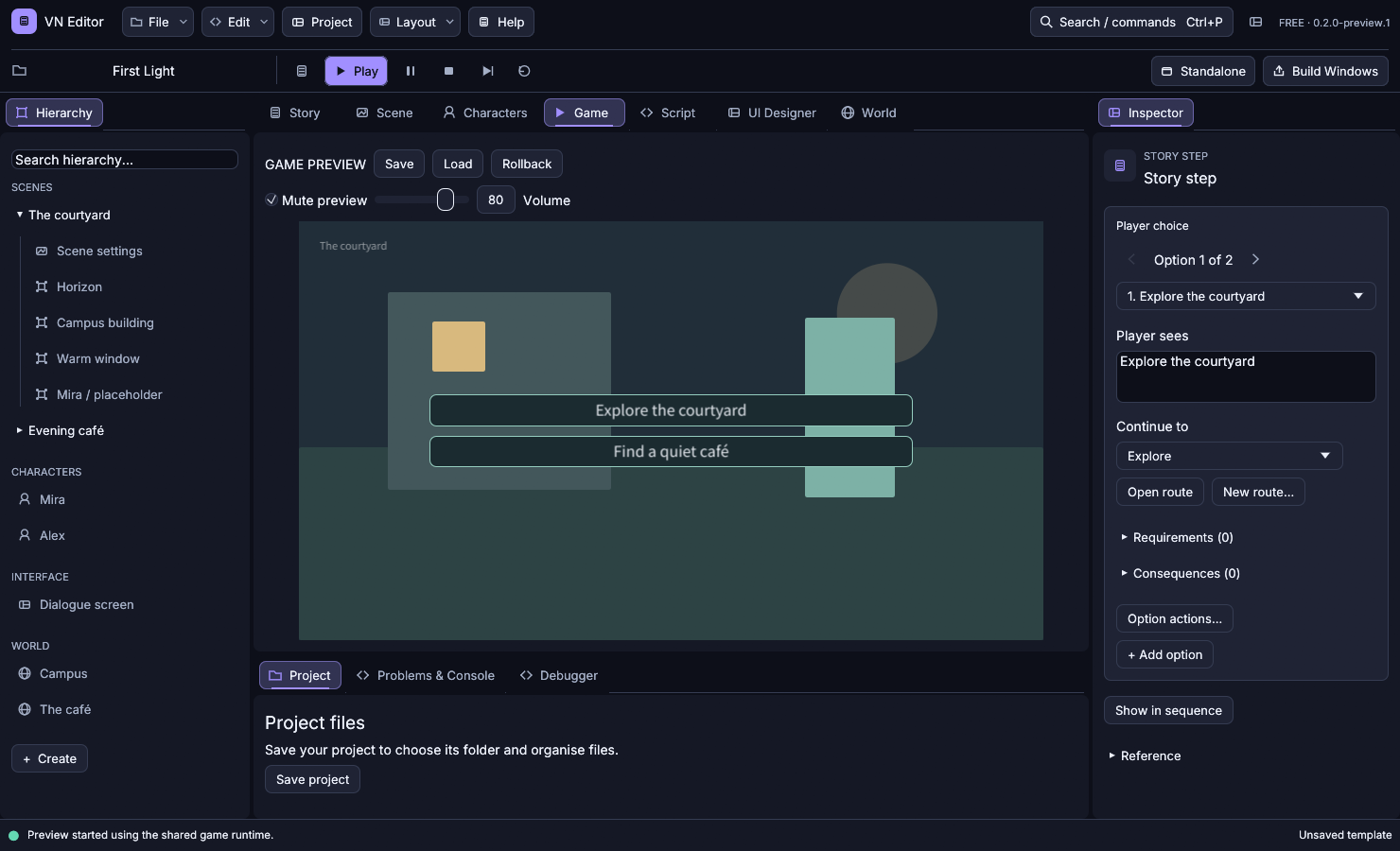Restart the preview with the reload icon
This screenshot has height=851, width=1400.
pos(524,71)
